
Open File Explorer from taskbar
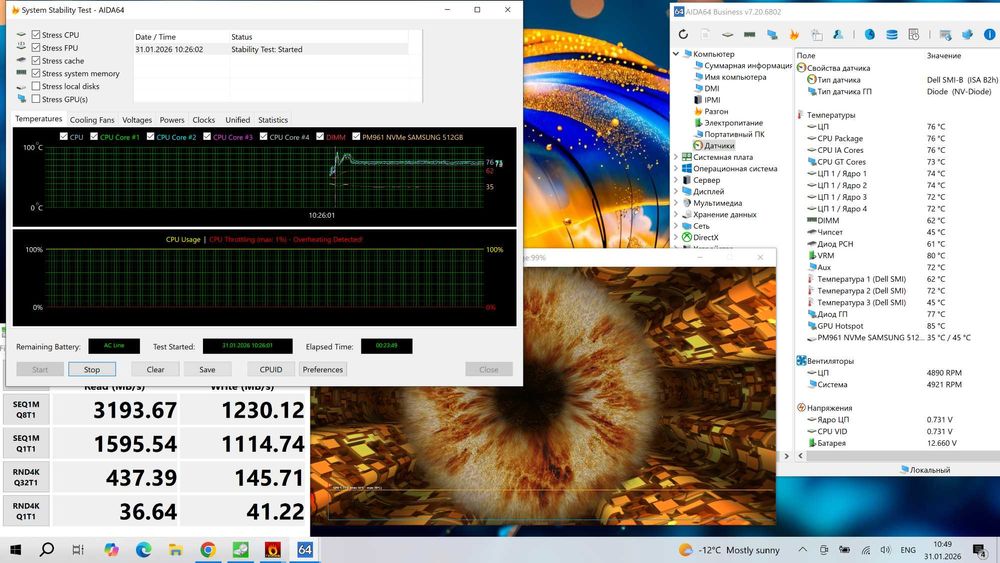click(175, 550)
